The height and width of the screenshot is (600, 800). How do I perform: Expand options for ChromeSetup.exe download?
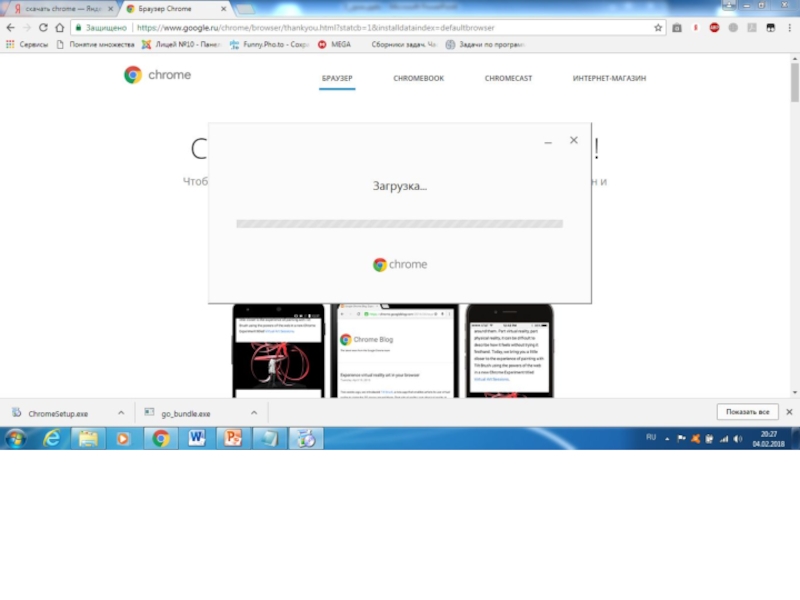tap(121, 412)
